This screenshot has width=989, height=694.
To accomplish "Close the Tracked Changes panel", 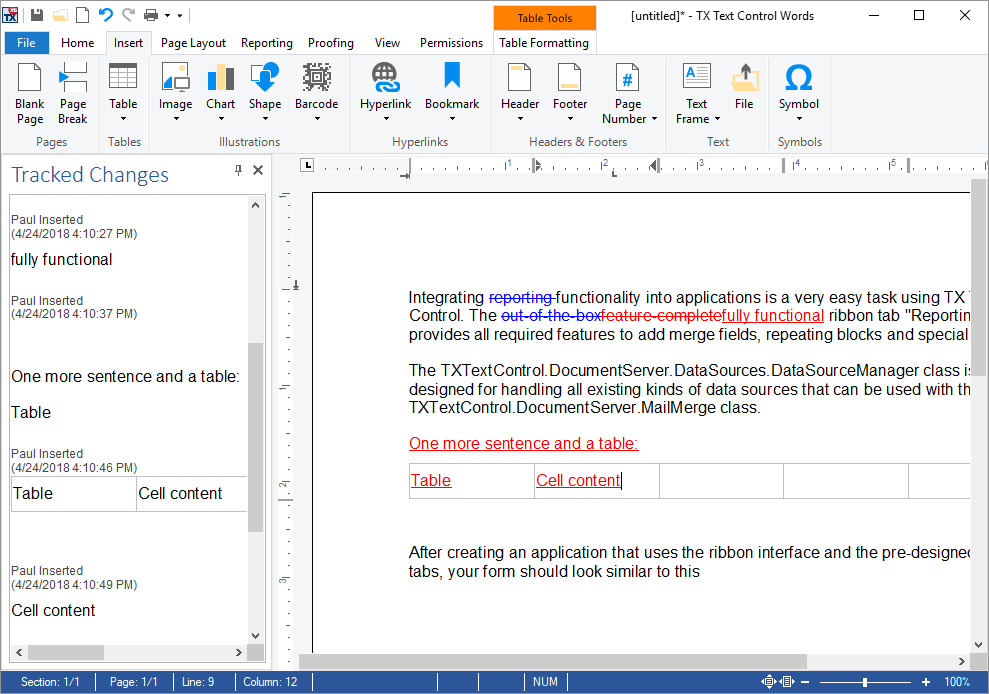I will point(258,170).
